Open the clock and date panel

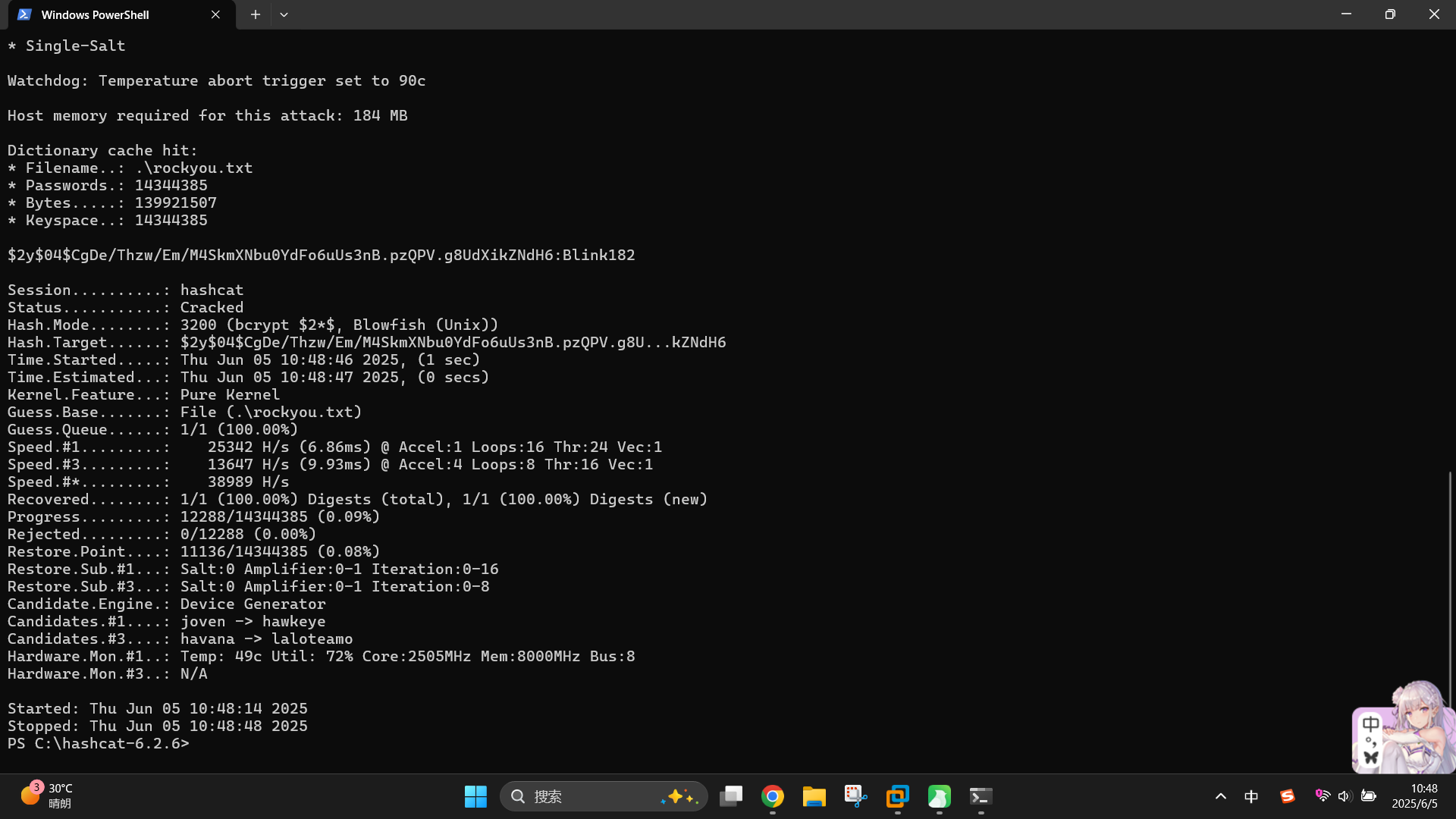[x=1414, y=796]
